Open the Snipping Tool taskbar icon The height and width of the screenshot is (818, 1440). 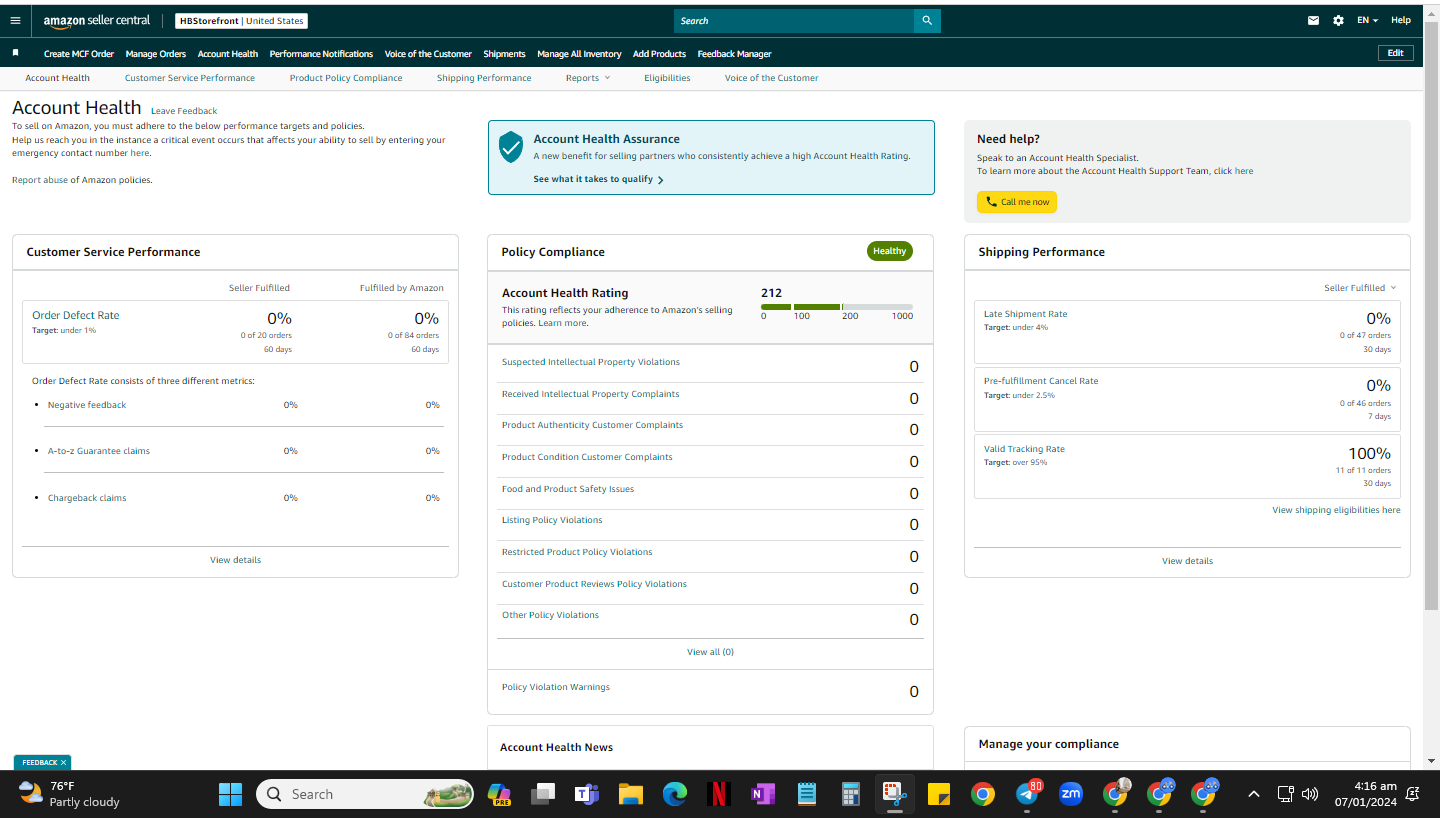pos(894,794)
